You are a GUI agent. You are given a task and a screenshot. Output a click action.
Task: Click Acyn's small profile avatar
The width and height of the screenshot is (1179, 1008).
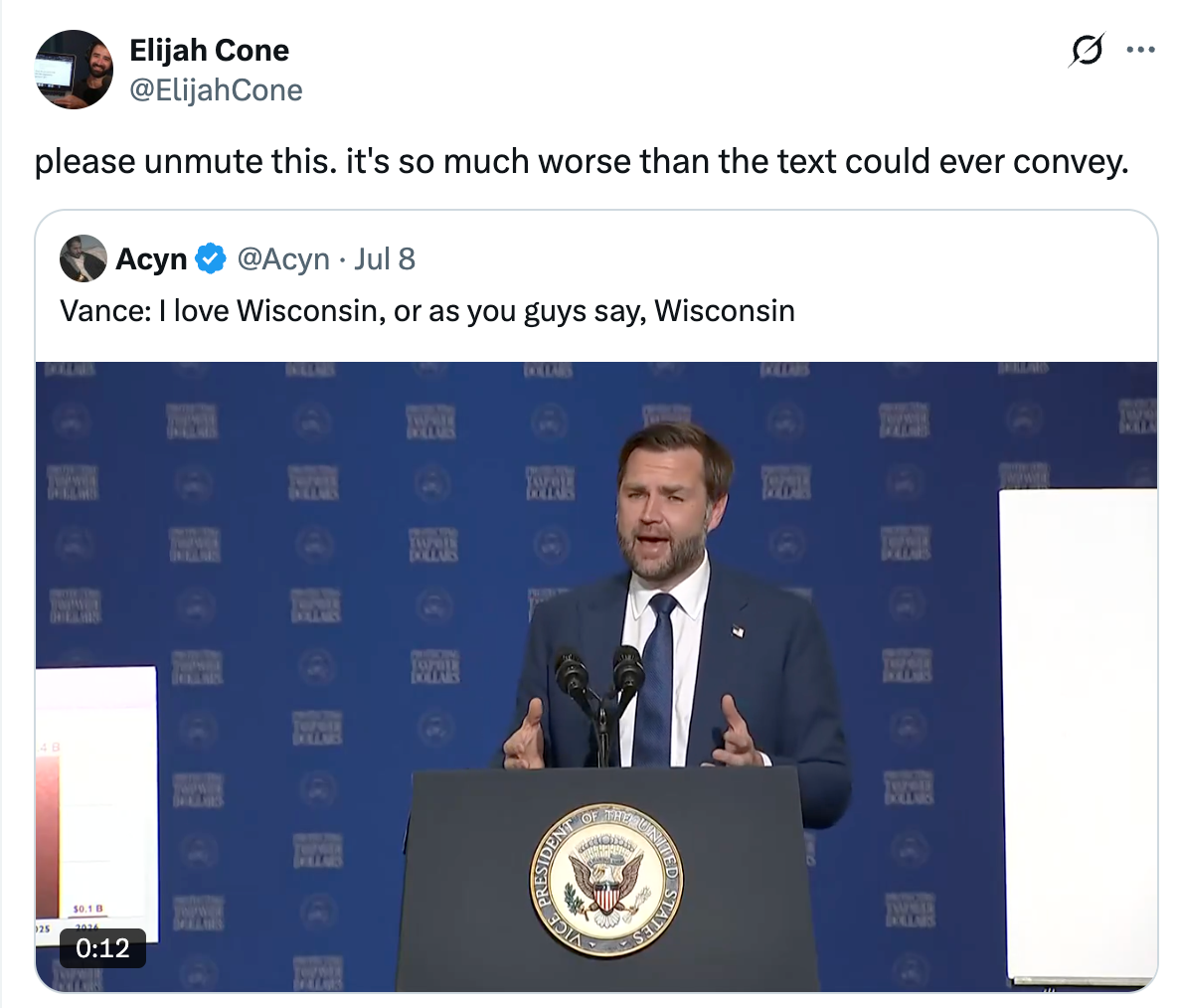click(x=84, y=258)
